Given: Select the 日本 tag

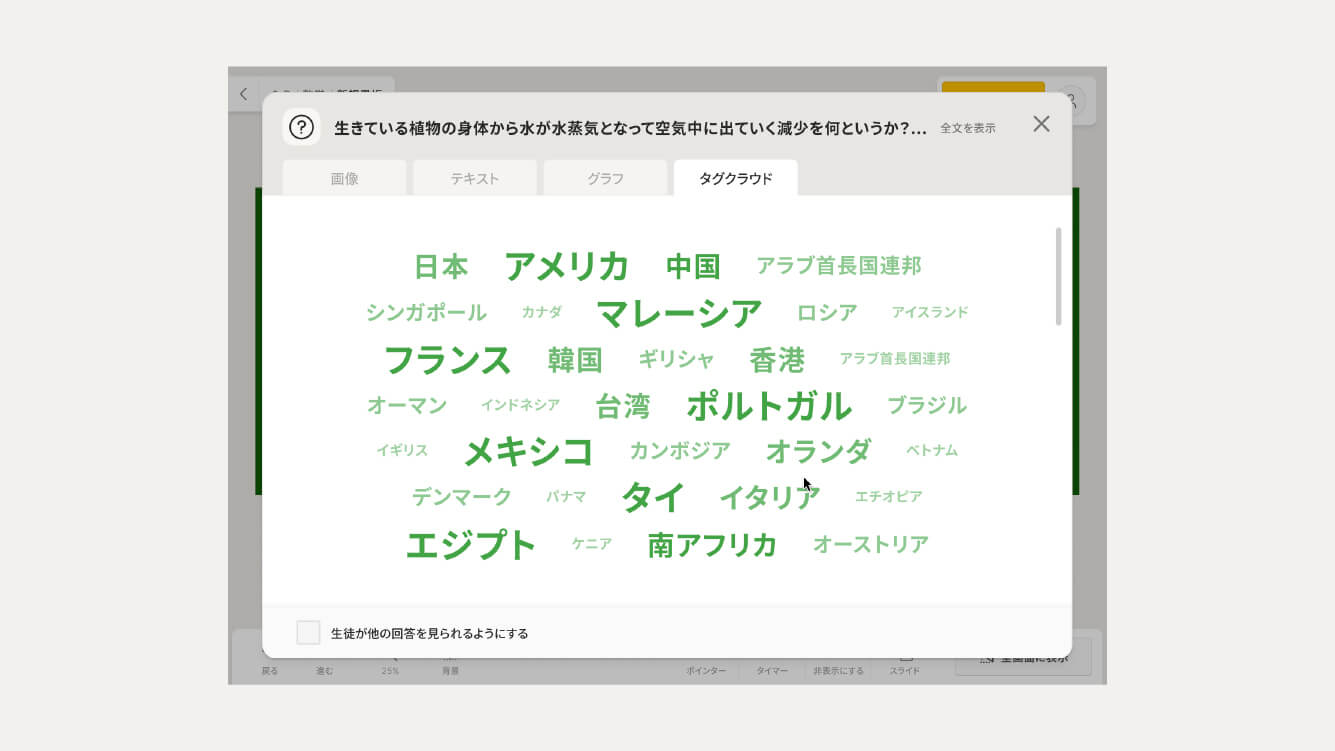Looking at the screenshot, I should [441, 267].
